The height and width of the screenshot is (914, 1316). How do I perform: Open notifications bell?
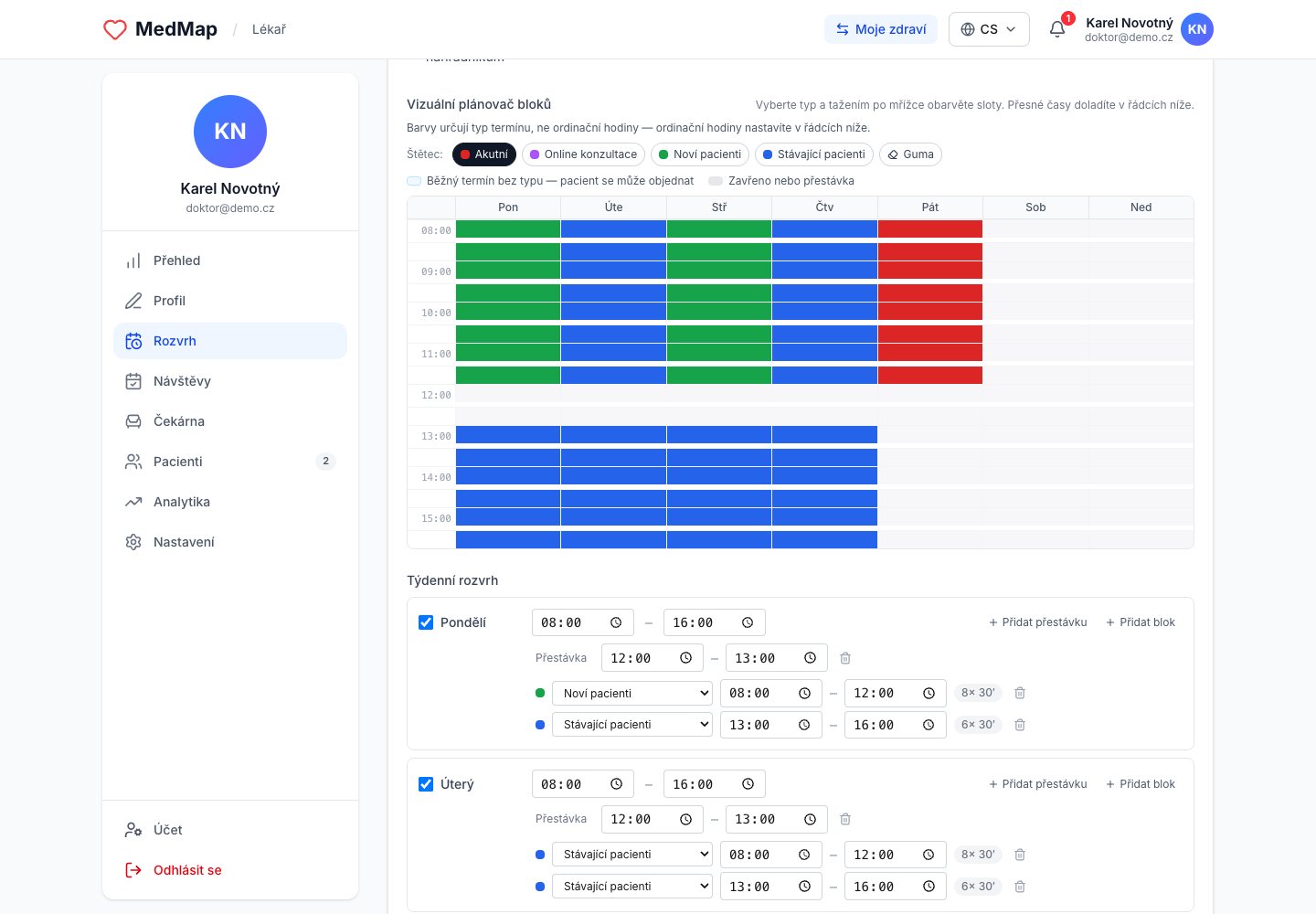coord(1057,29)
